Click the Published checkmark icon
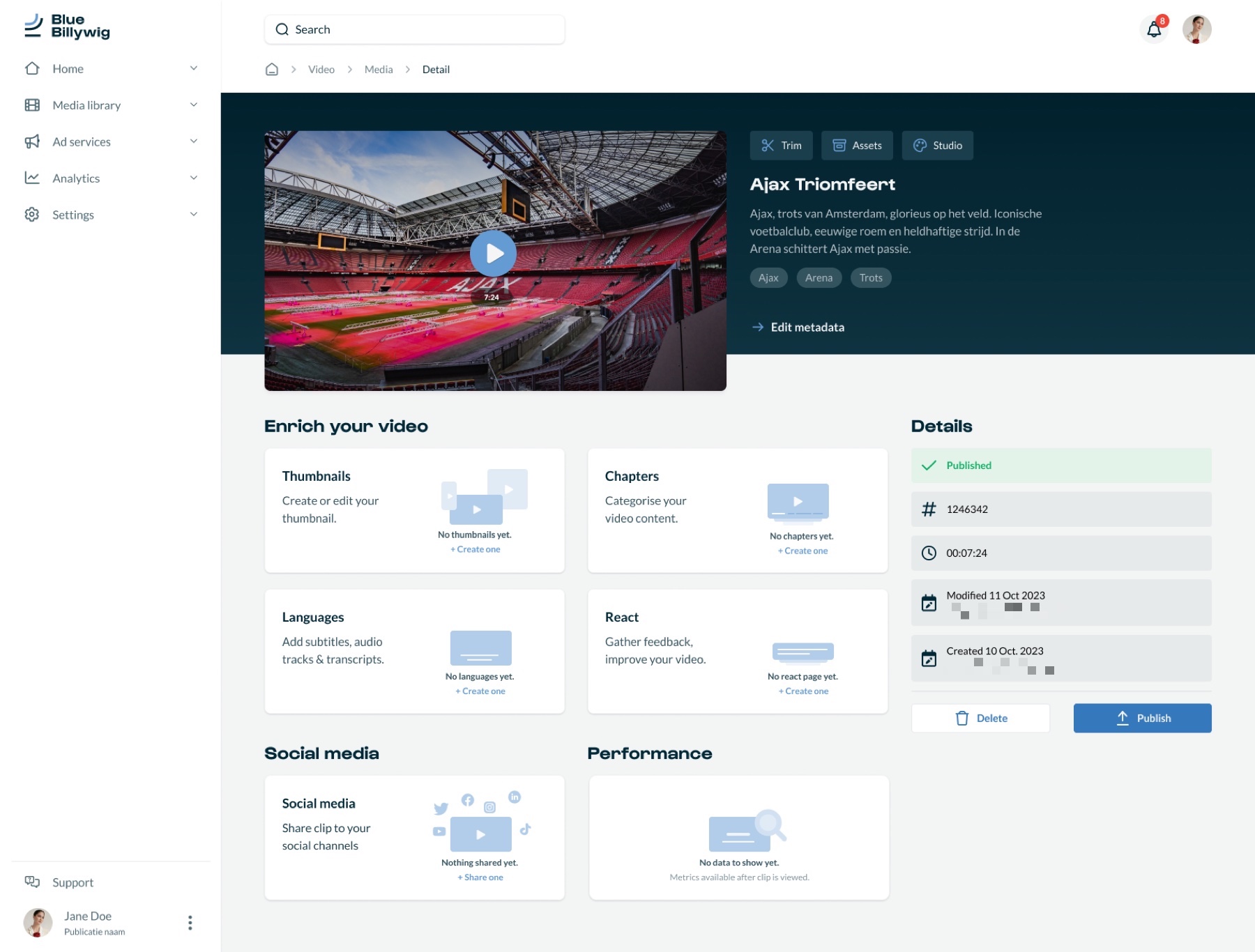This screenshot has width=1255, height=952. (929, 466)
